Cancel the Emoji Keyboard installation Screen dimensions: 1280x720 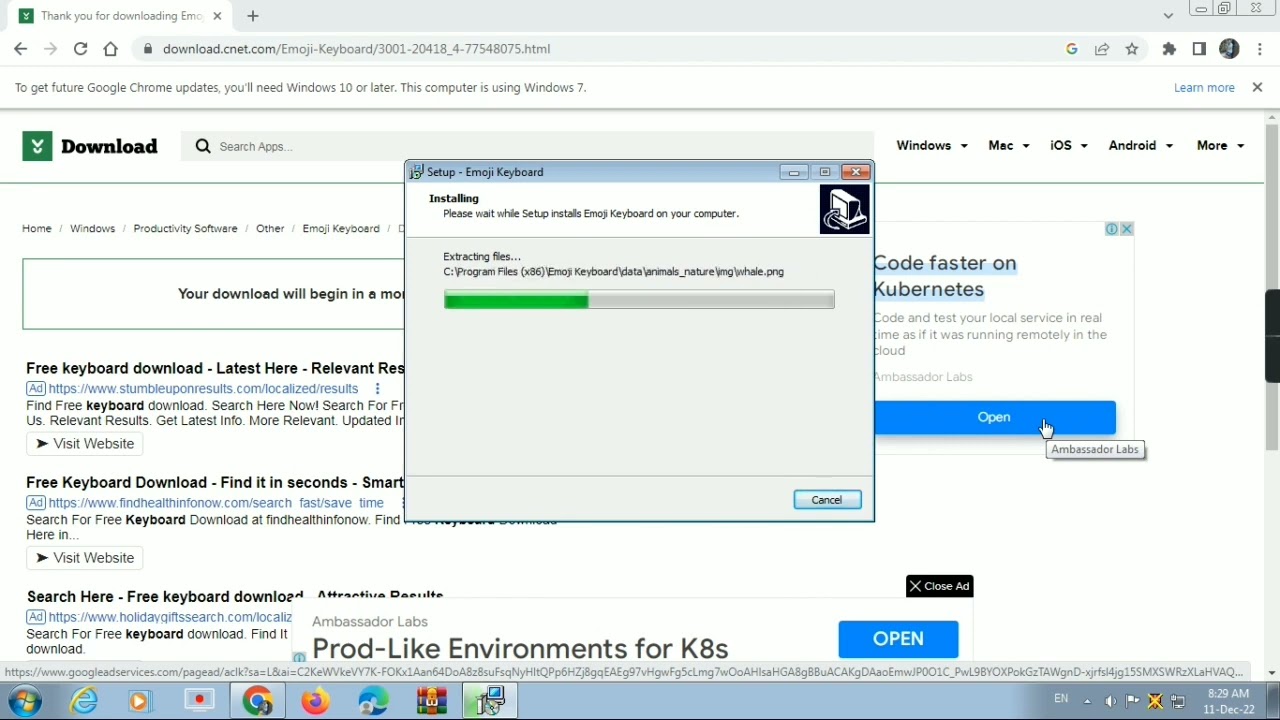tap(827, 500)
